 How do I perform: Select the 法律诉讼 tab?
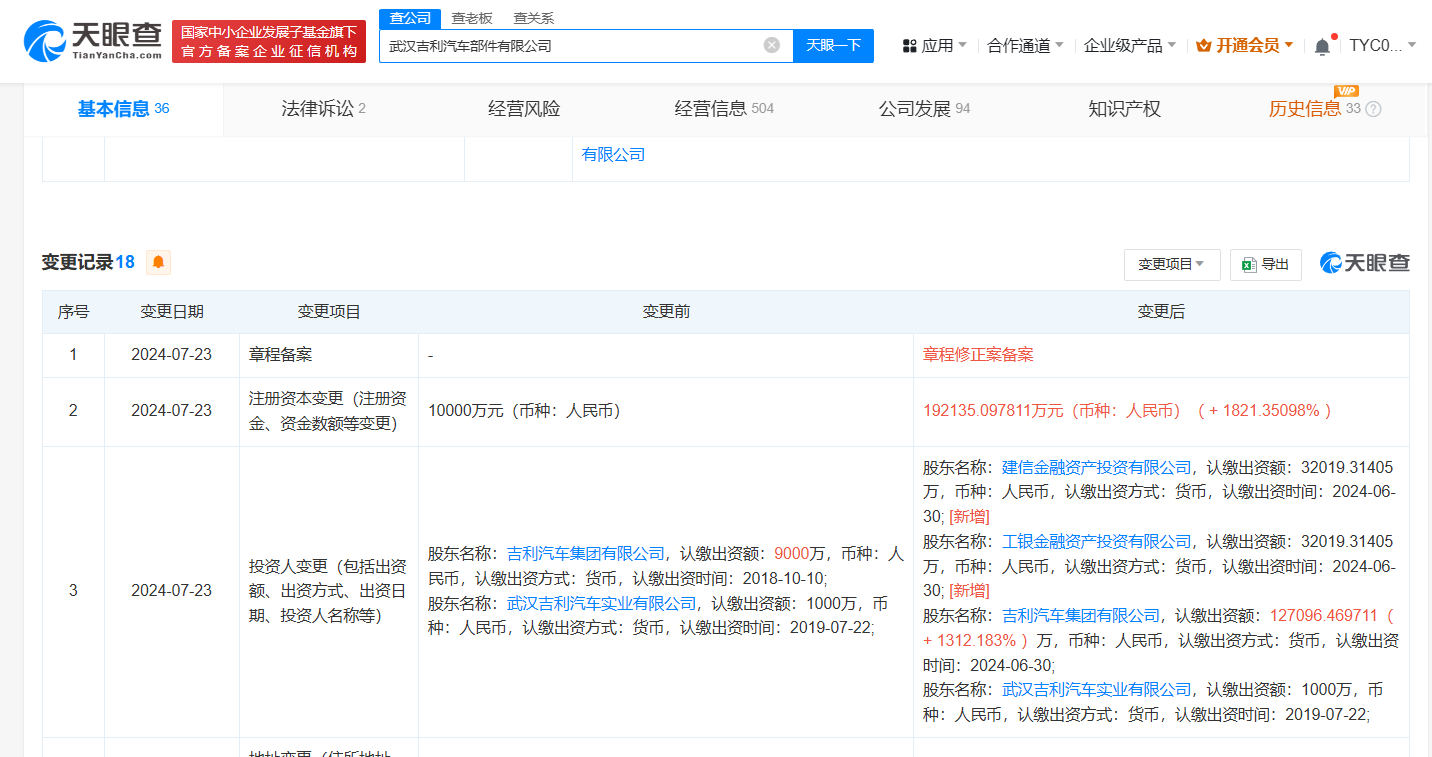point(324,109)
